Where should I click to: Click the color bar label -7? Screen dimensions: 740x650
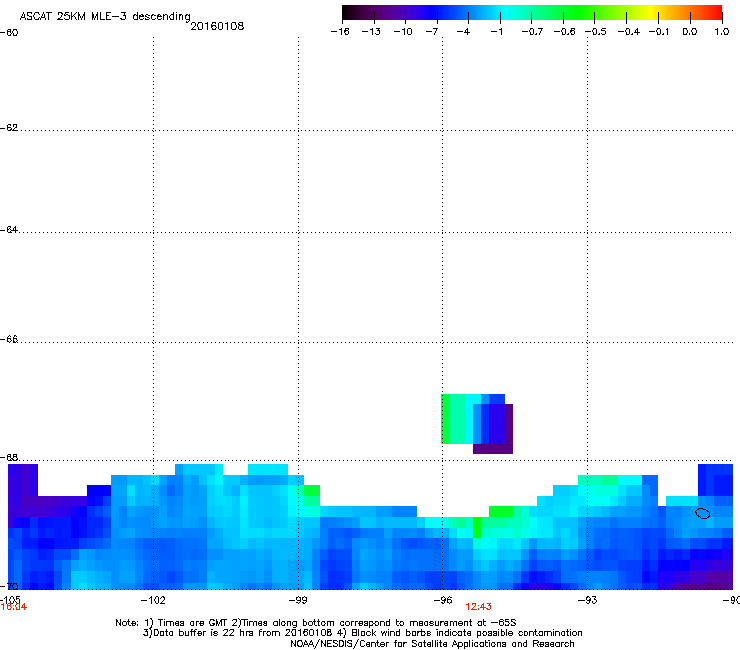click(431, 32)
